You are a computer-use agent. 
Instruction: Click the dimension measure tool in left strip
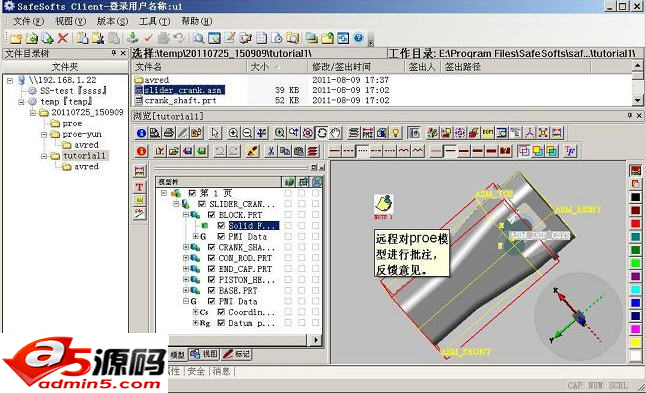click(x=140, y=171)
